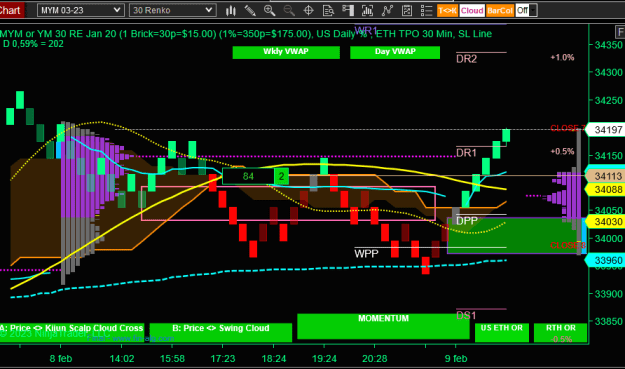Click the DS1 pivot label
This screenshot has height=369, width=625.
(466, 316)
